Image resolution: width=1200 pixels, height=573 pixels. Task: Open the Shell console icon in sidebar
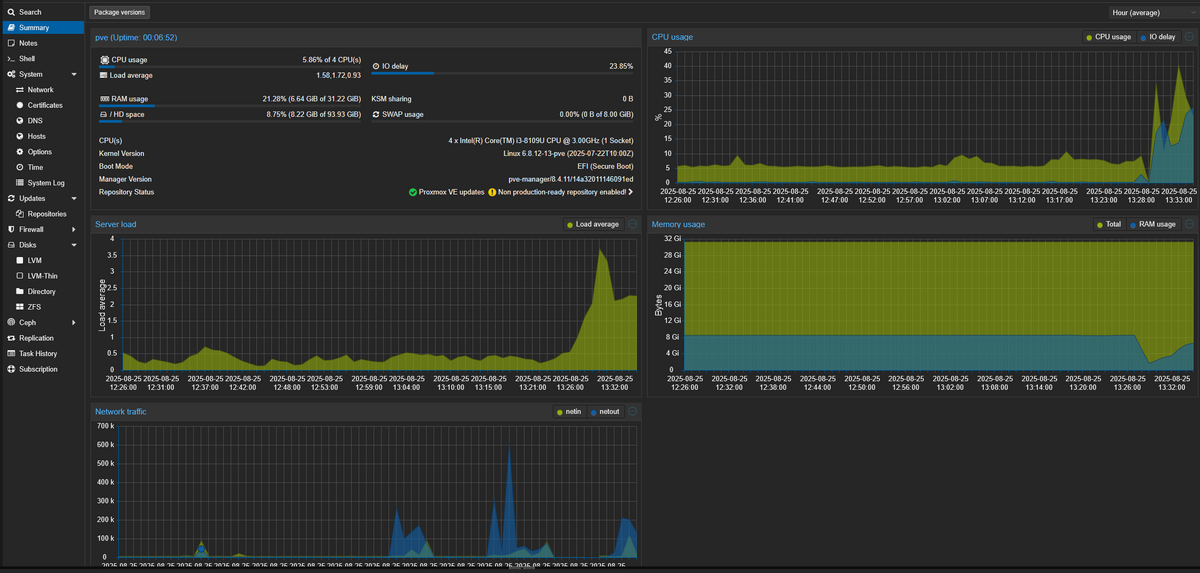click(x=10, y=59)
